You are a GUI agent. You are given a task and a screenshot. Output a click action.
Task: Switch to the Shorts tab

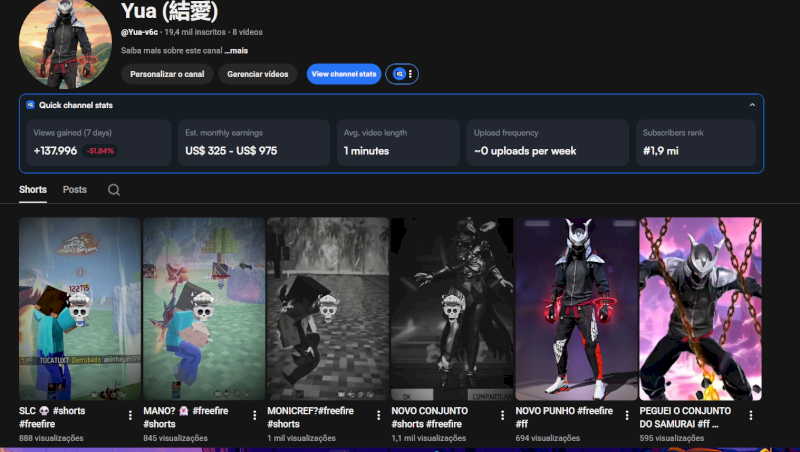[x=33, y=190]
